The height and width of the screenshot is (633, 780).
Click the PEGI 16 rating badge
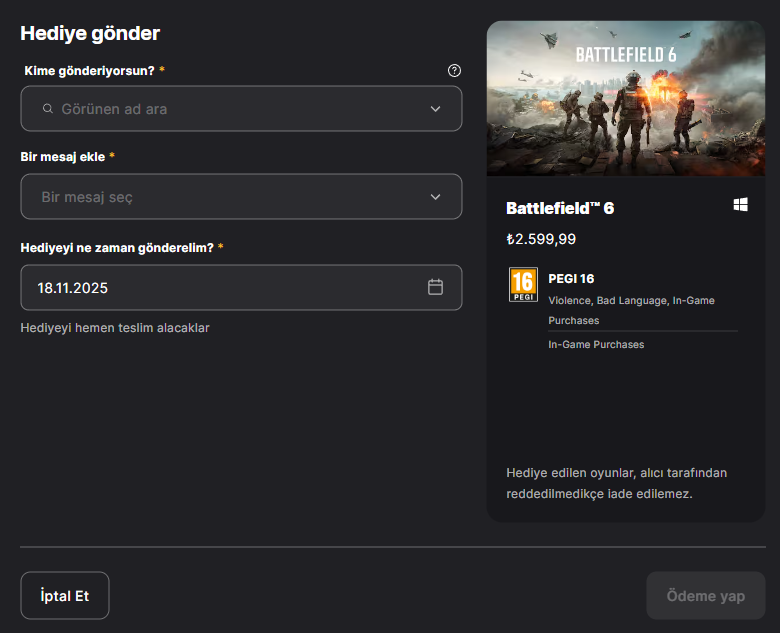(523, 285)
